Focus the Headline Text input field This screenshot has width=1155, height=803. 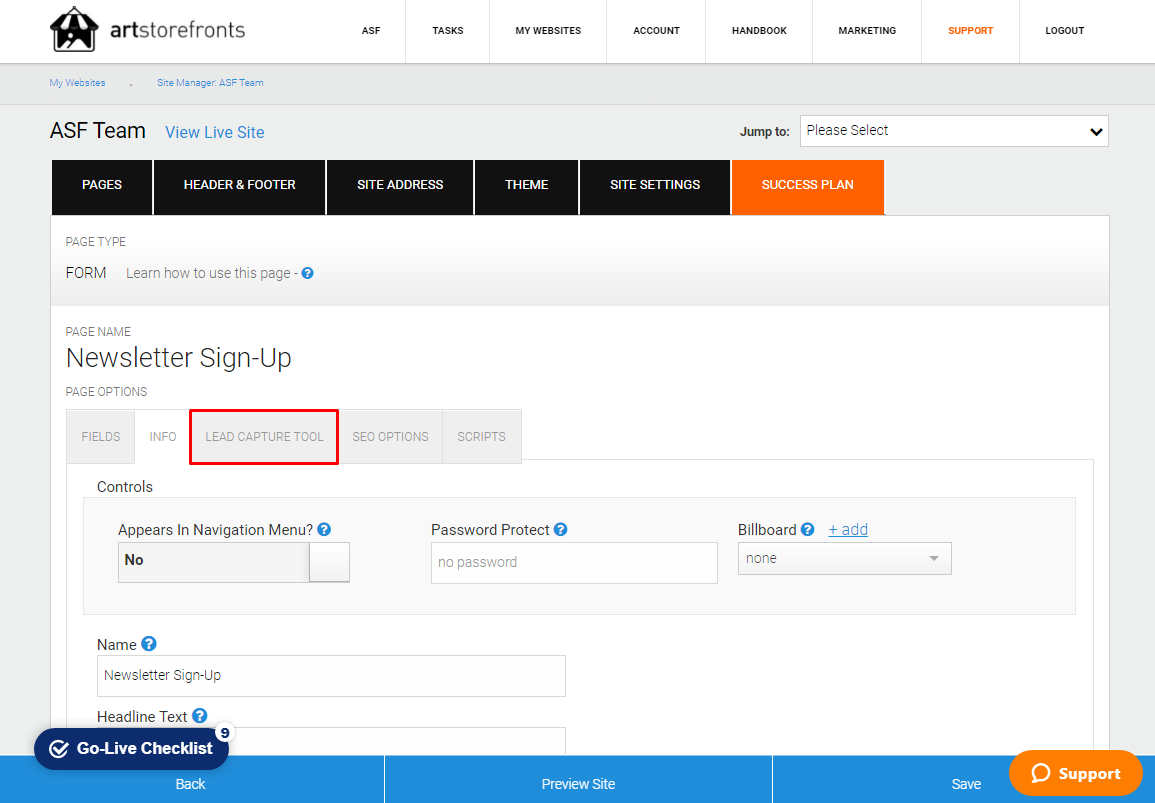[331, 740]
